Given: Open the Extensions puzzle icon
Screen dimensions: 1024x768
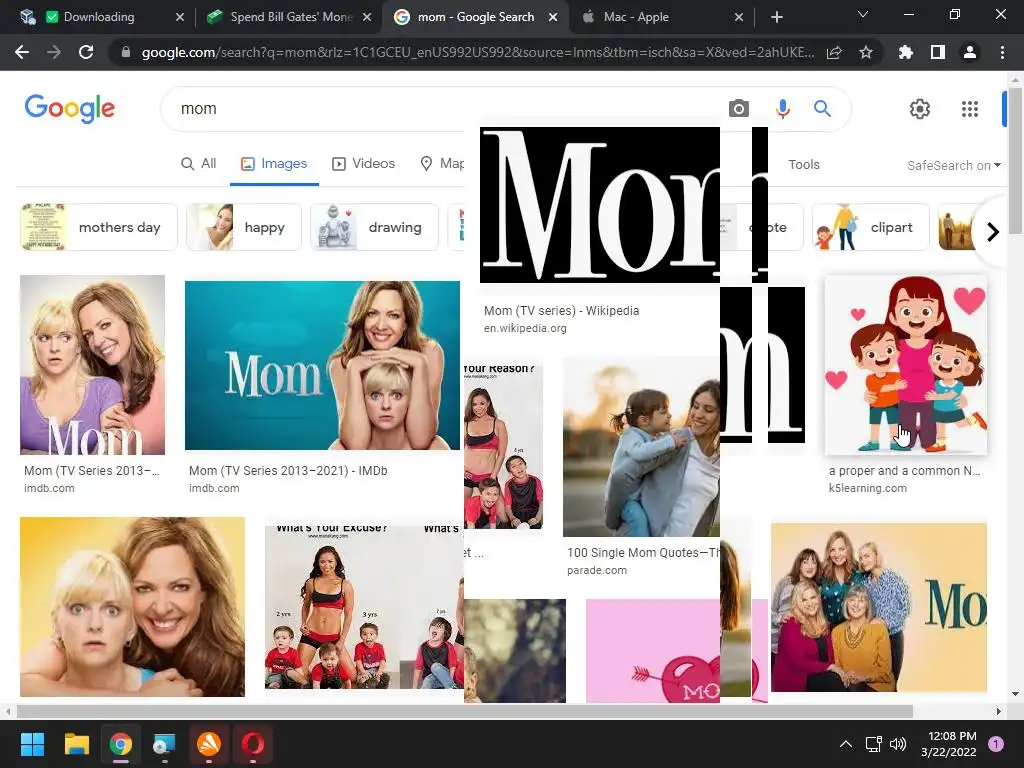Looking at the screenshot, I should point(906,52).
